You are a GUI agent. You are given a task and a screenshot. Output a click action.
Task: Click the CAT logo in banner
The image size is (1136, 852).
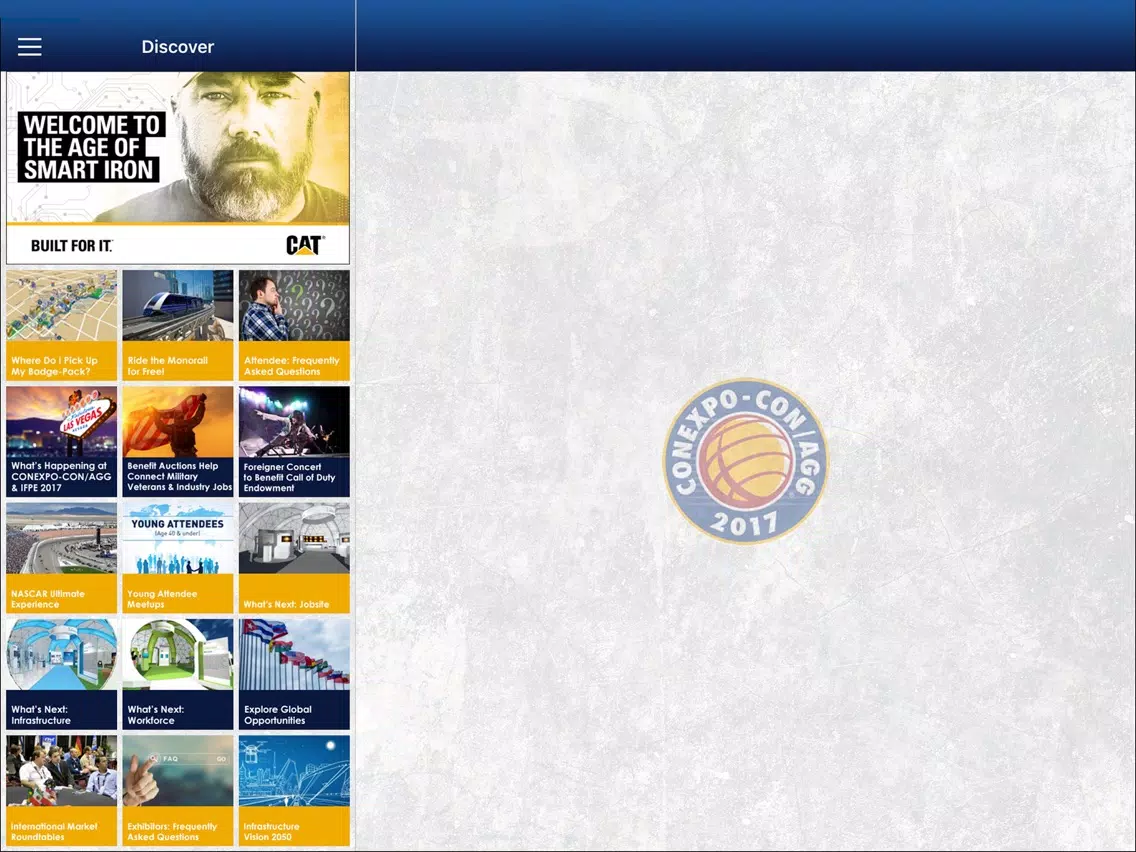(x=305, y=246)
